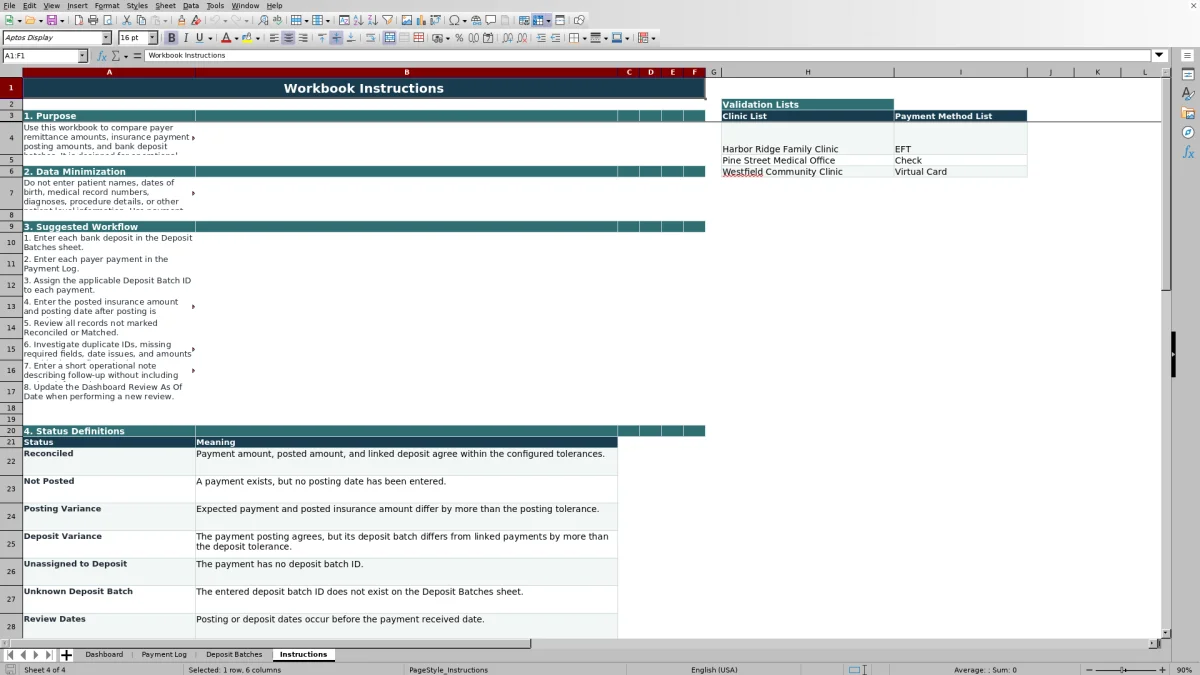Click the Export as PDF icon
The height and width of the screenshot is (675, 1200).
coord(78,20)
